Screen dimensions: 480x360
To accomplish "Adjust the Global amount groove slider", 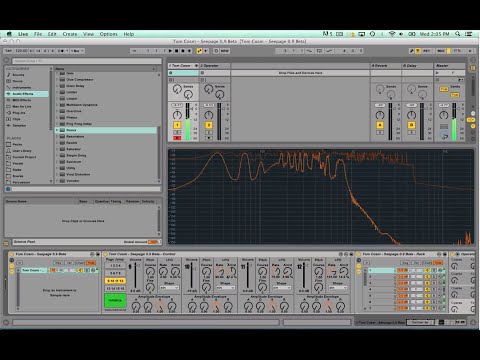I will 153,242.
